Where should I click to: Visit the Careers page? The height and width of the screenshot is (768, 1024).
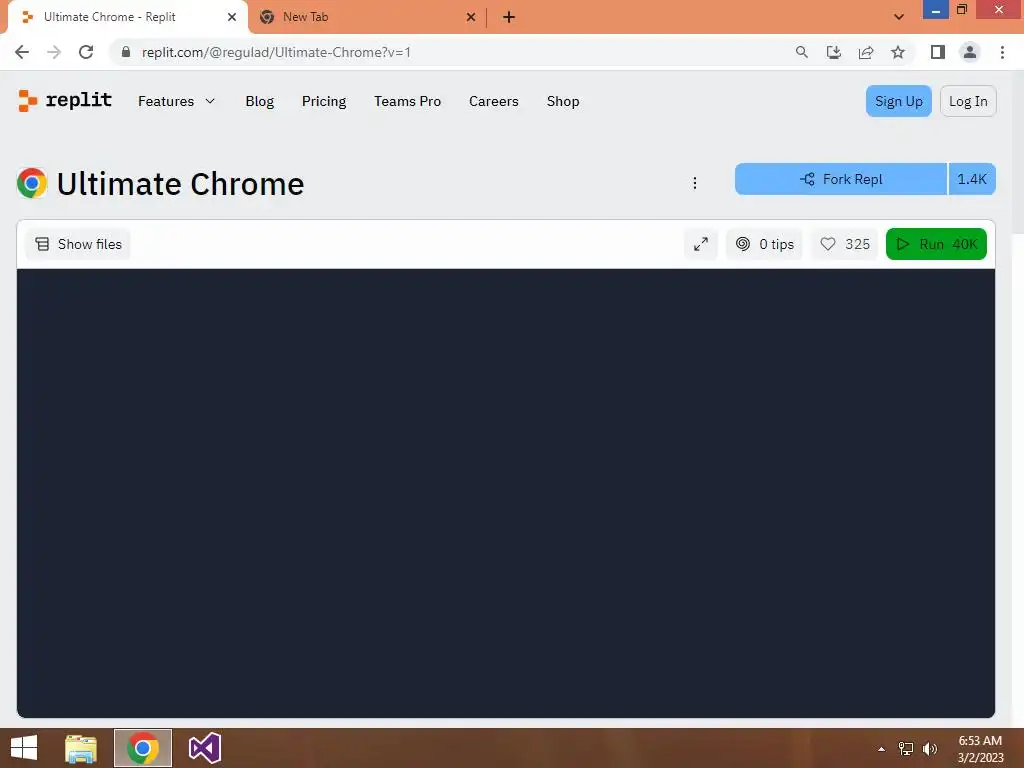tap(494, 101)
